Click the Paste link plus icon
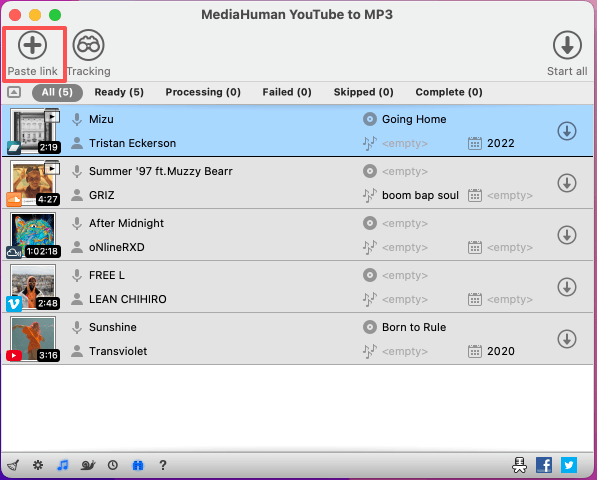 point(32,45)
